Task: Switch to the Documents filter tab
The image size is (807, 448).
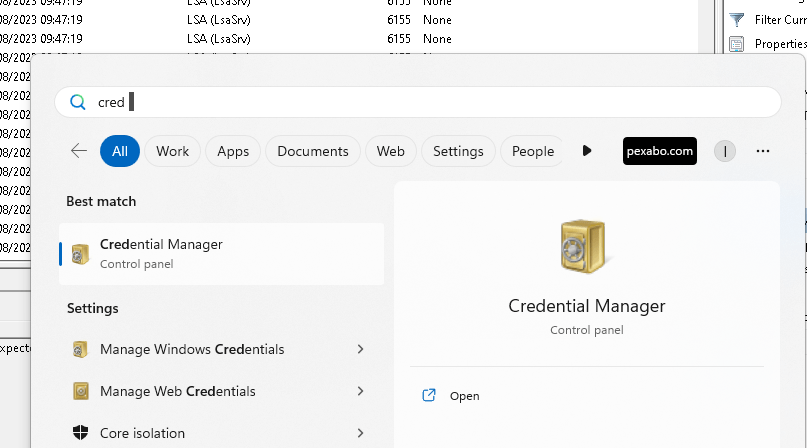Action: point(313,151)
